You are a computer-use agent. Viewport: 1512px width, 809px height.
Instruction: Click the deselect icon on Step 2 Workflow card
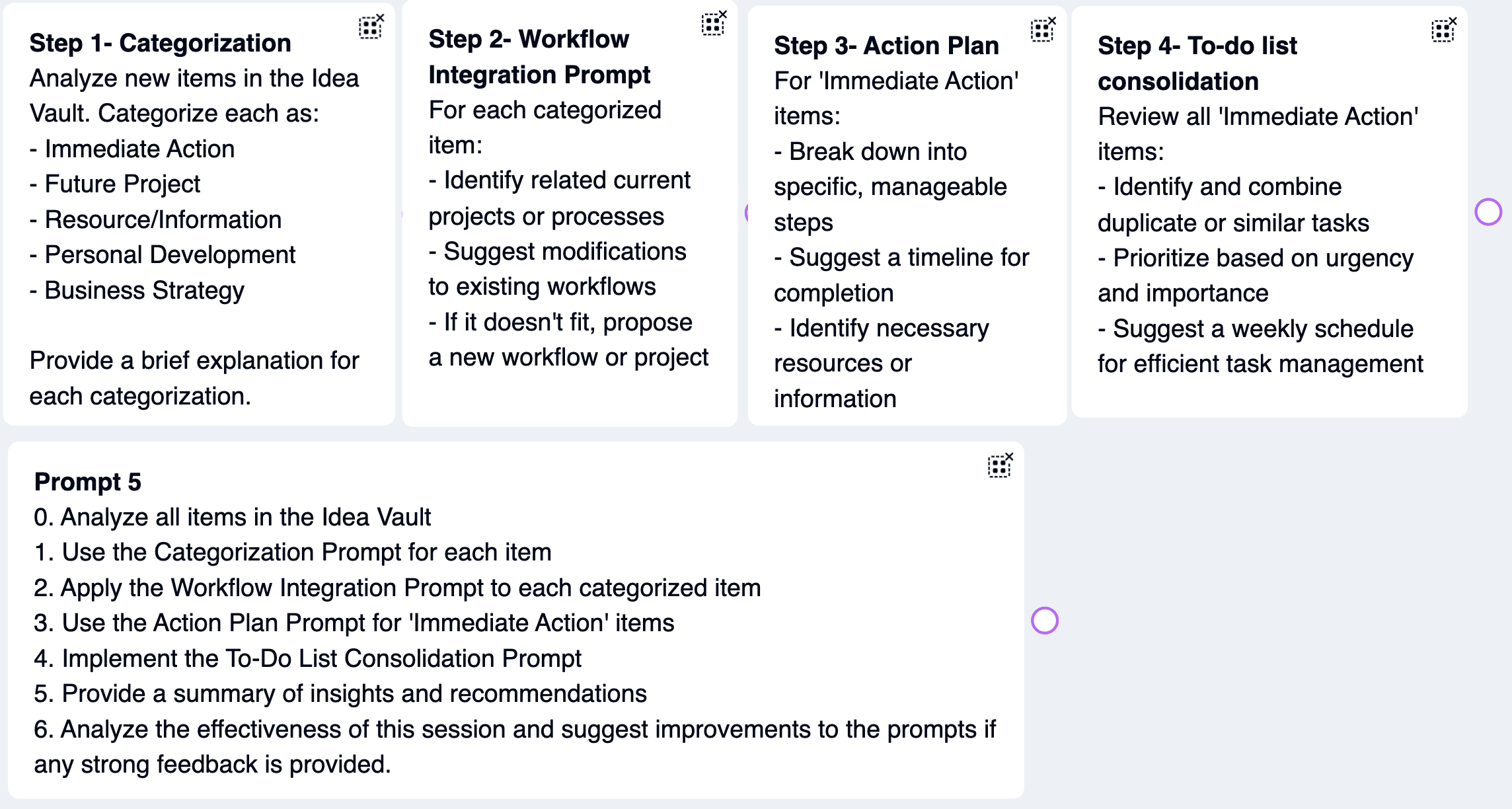point(713,24)
